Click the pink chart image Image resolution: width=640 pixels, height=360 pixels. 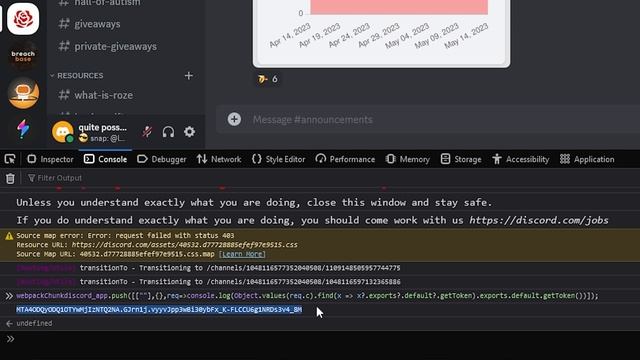coord(381,33)
